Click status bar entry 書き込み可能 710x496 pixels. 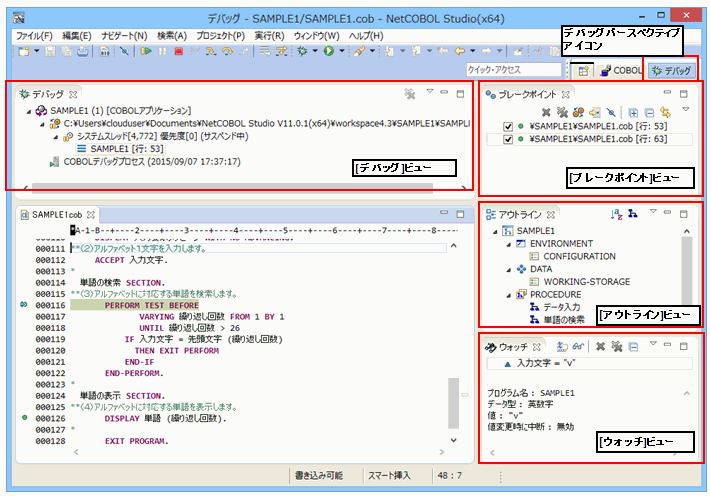[x=319, y=475]
